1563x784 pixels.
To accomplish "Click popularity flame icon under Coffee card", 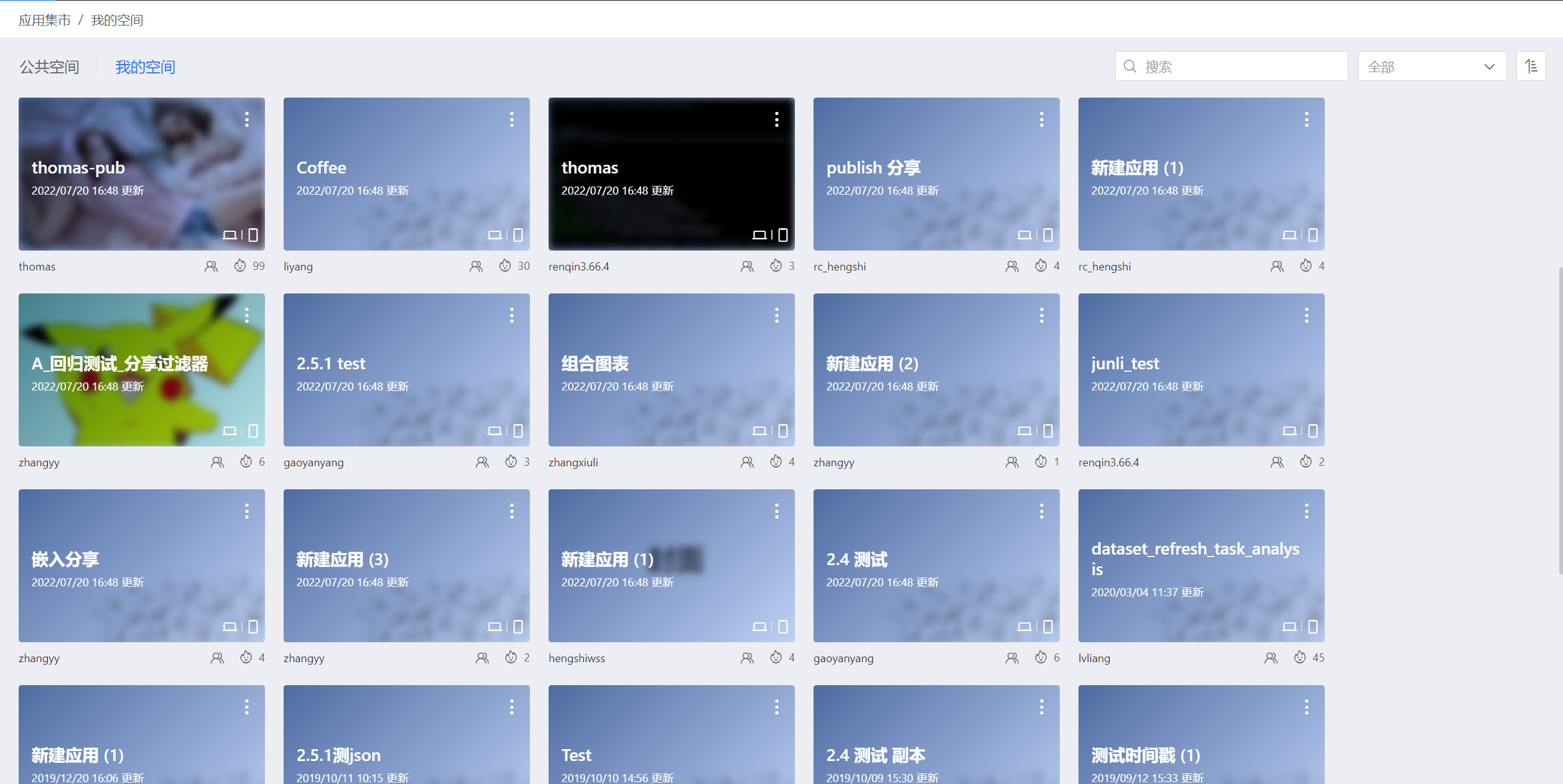I will click(504, 266).
